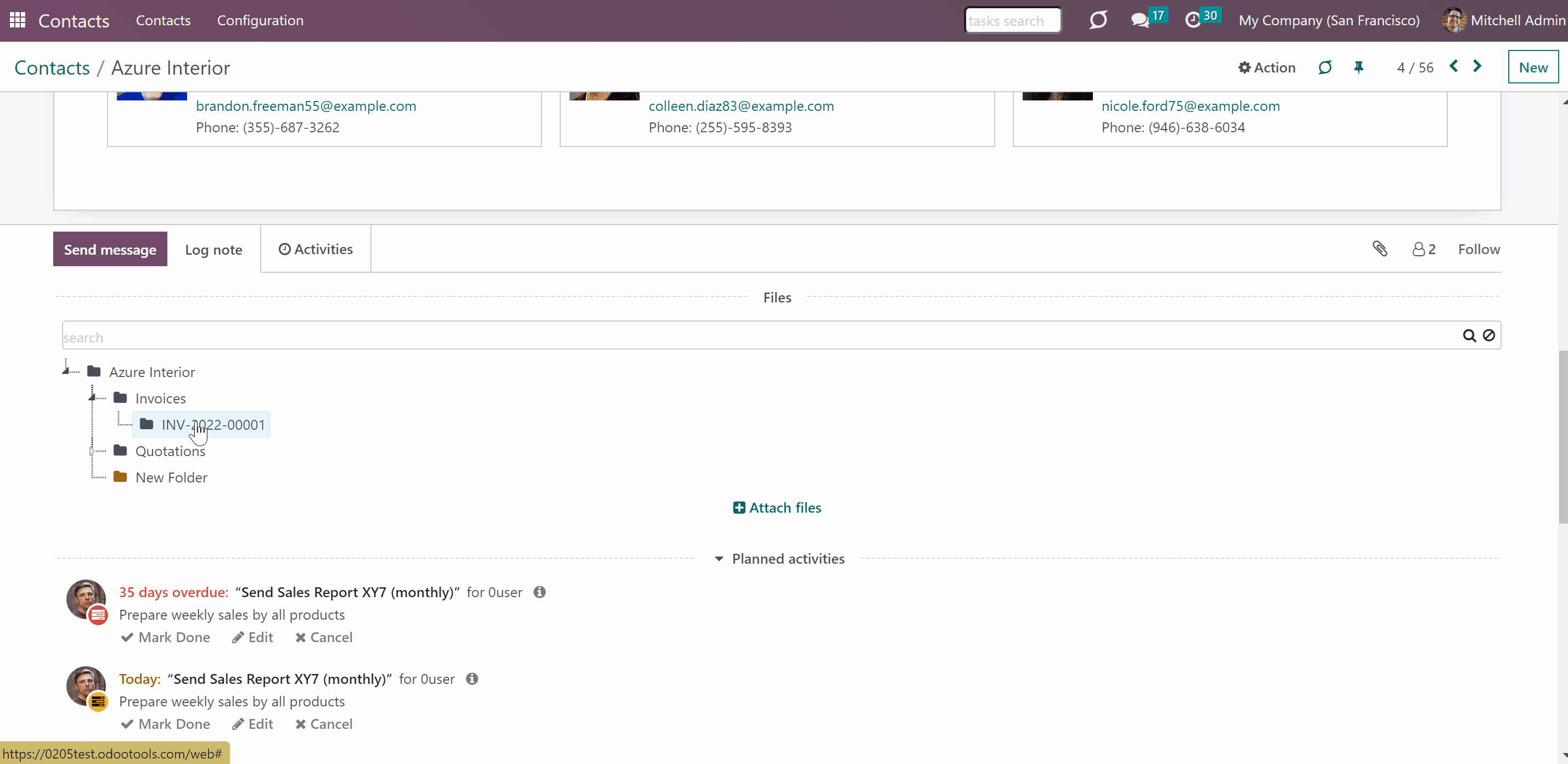Expand the Quotations tree node
1568x764 pixels.
click(x=92, y=451)
